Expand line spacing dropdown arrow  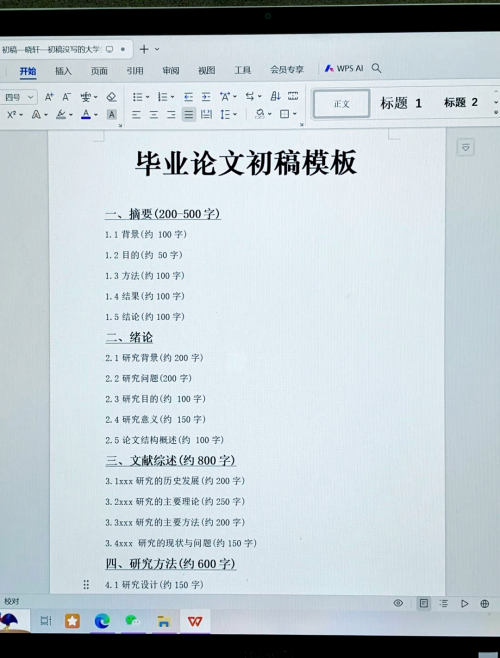click(x=235, y=114)
